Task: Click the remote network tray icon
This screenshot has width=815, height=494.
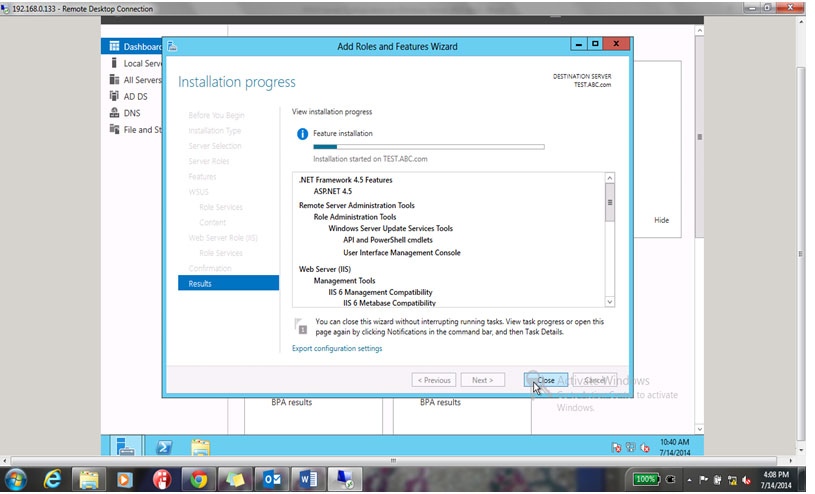Action: click(630, 447)
